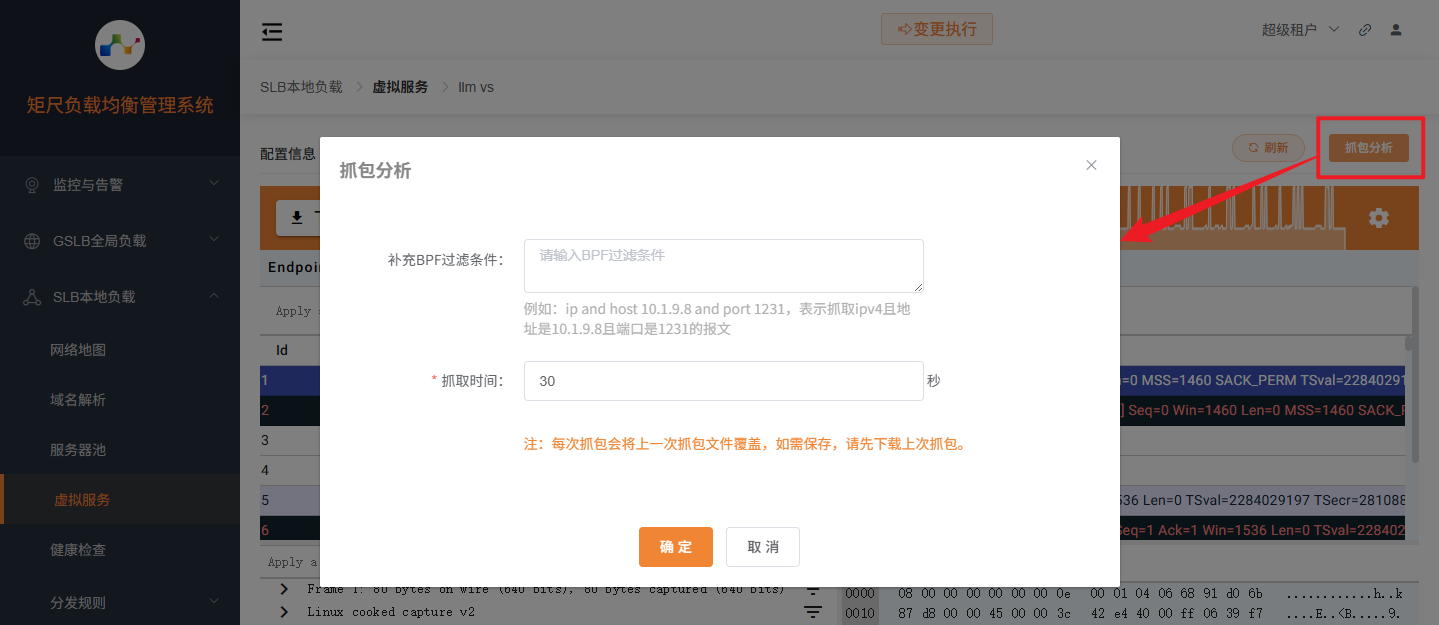The width and height of the screenshot is (1439, 625).
Task: Confirm capture with the 确定 button
Action: click(x=675, y=547)
